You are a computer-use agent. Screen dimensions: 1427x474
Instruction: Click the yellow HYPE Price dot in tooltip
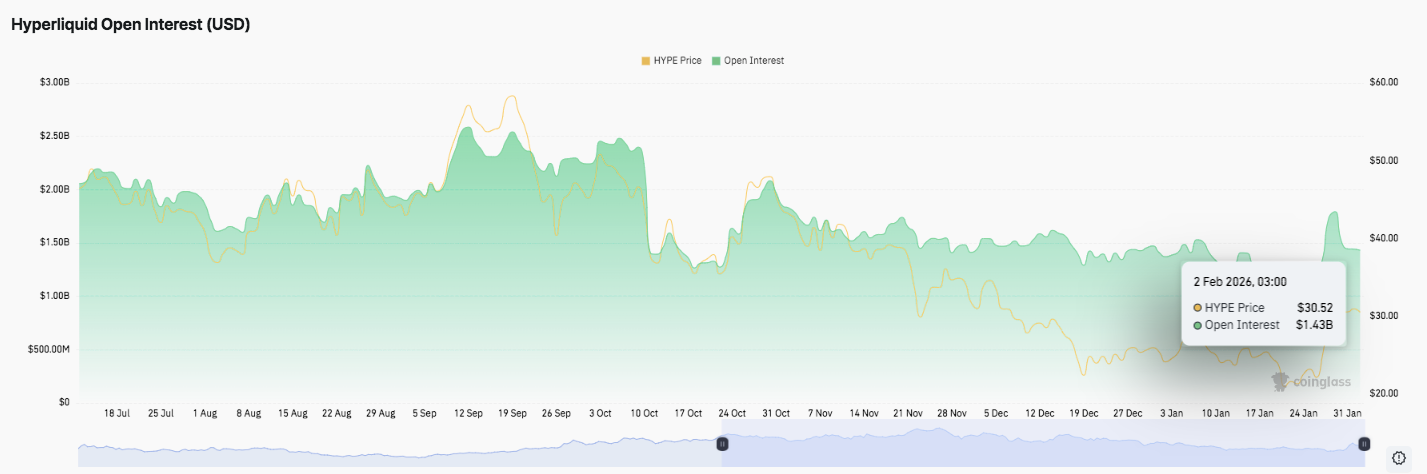1198,308
